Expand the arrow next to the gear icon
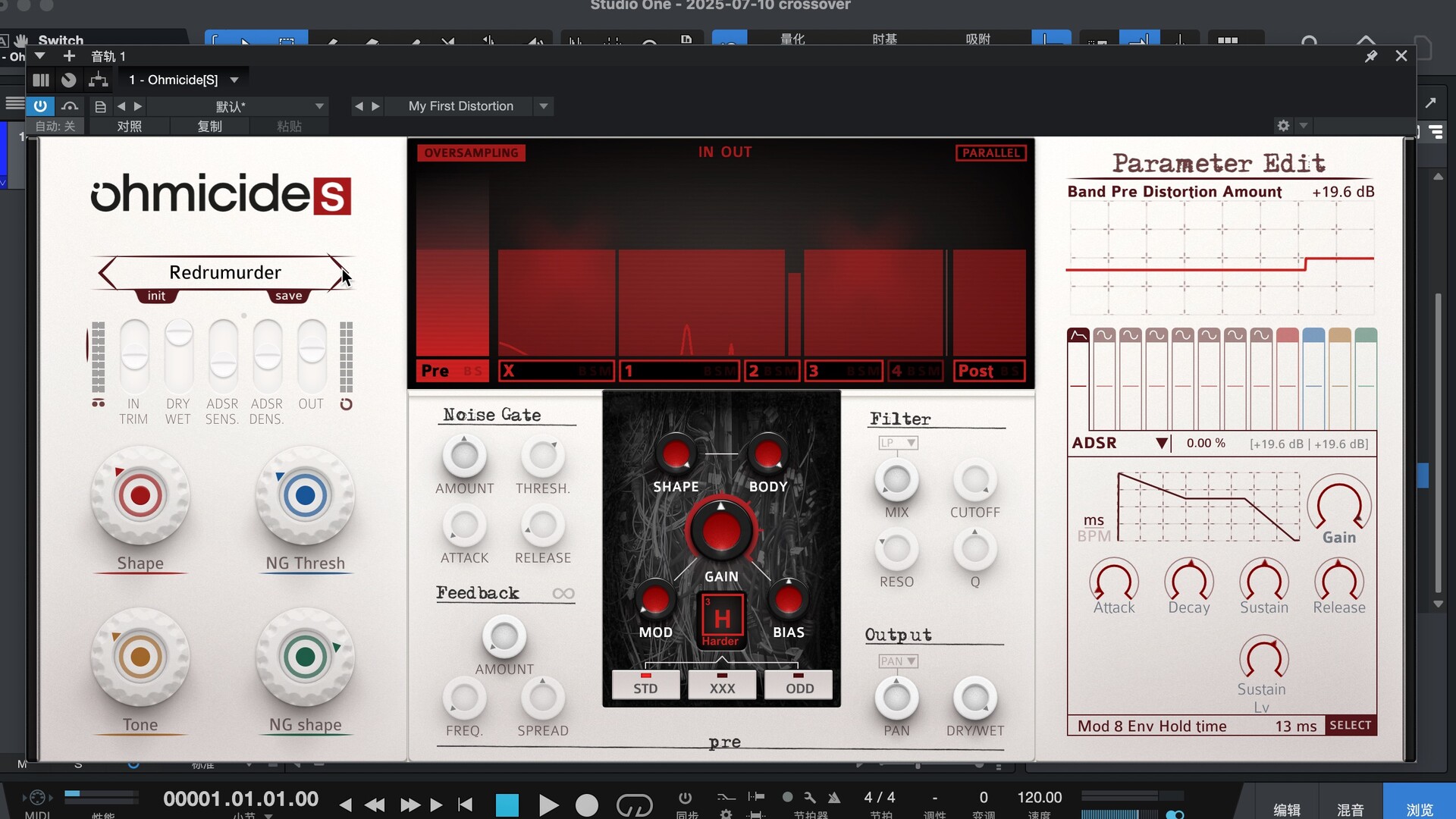1456x819 pixels. pos(1303,126)
